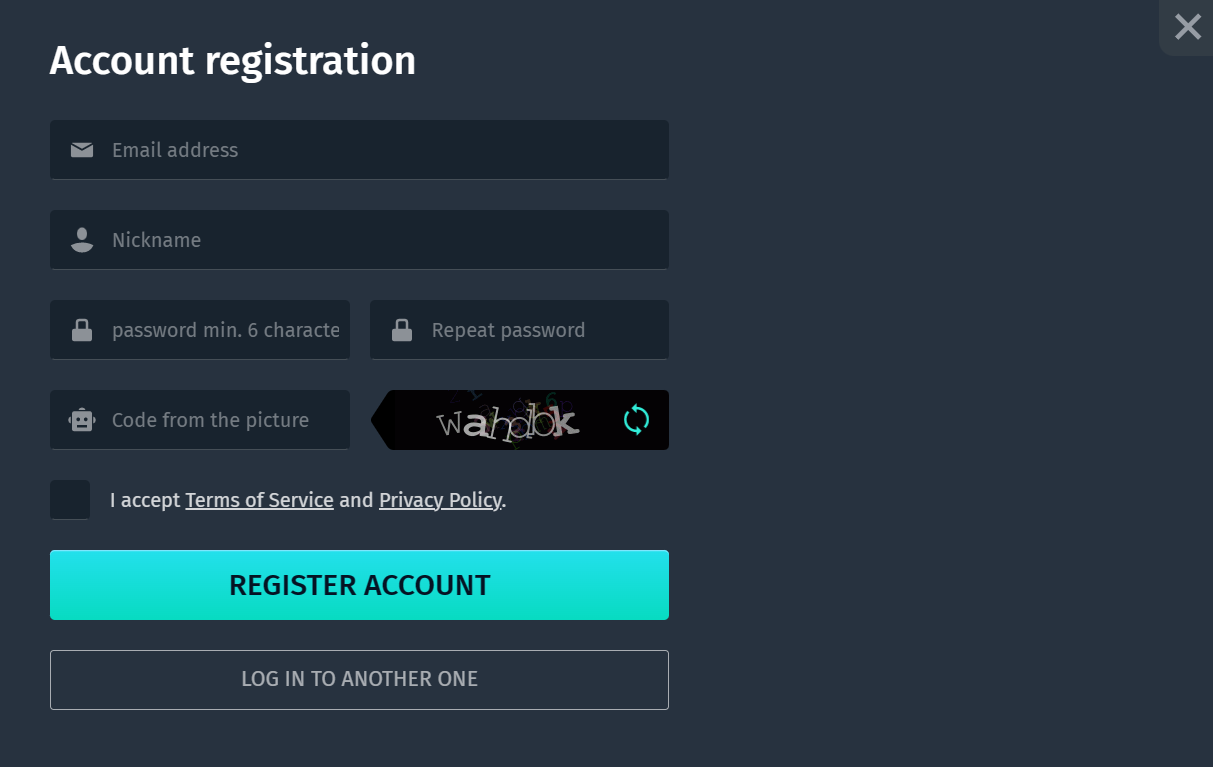Activate the Repeat password field

point(519,330)
